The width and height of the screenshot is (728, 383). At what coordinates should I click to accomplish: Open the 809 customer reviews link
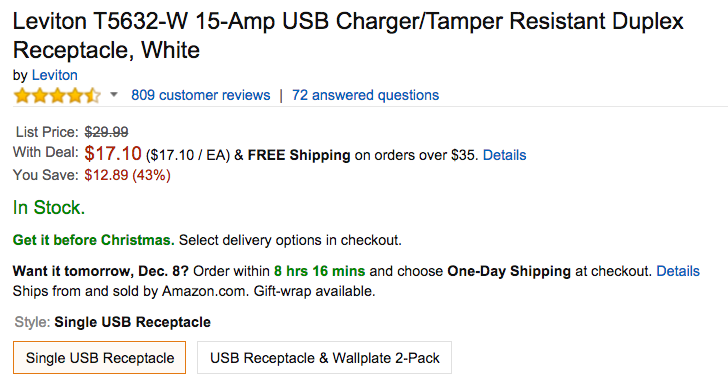[201, 95]
